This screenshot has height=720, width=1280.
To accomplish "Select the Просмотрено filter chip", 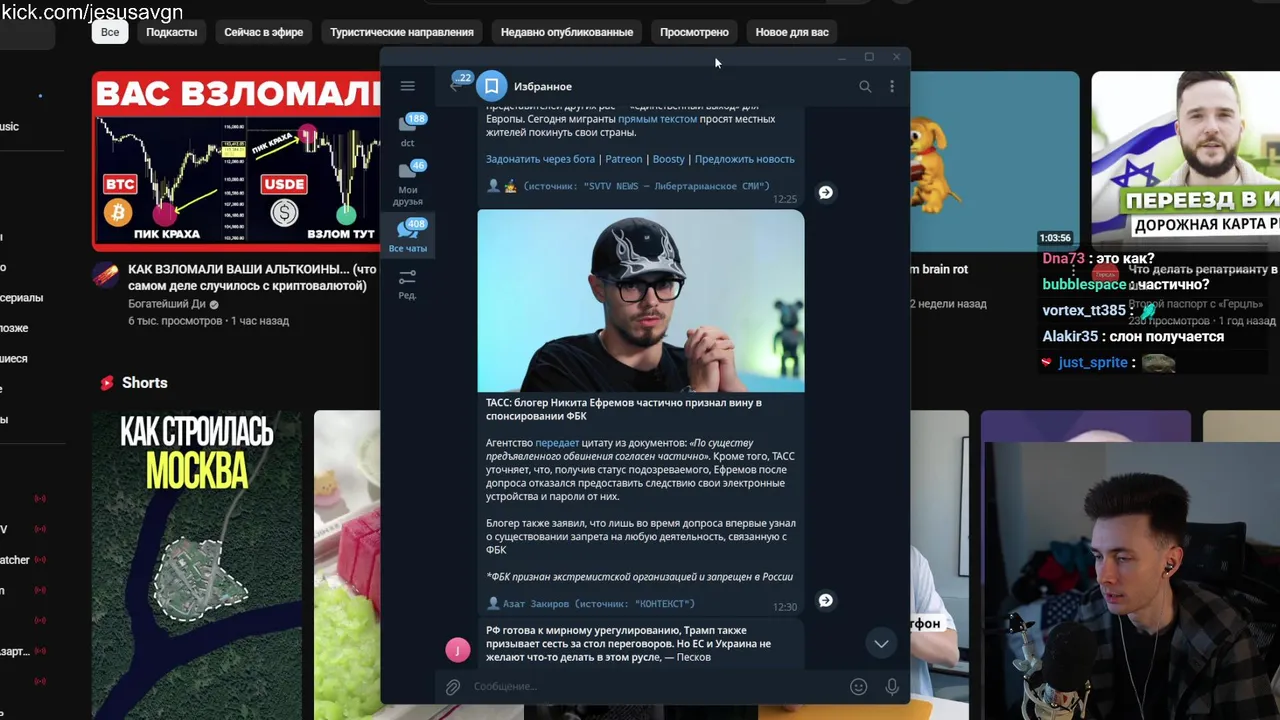I will [694, 32].
